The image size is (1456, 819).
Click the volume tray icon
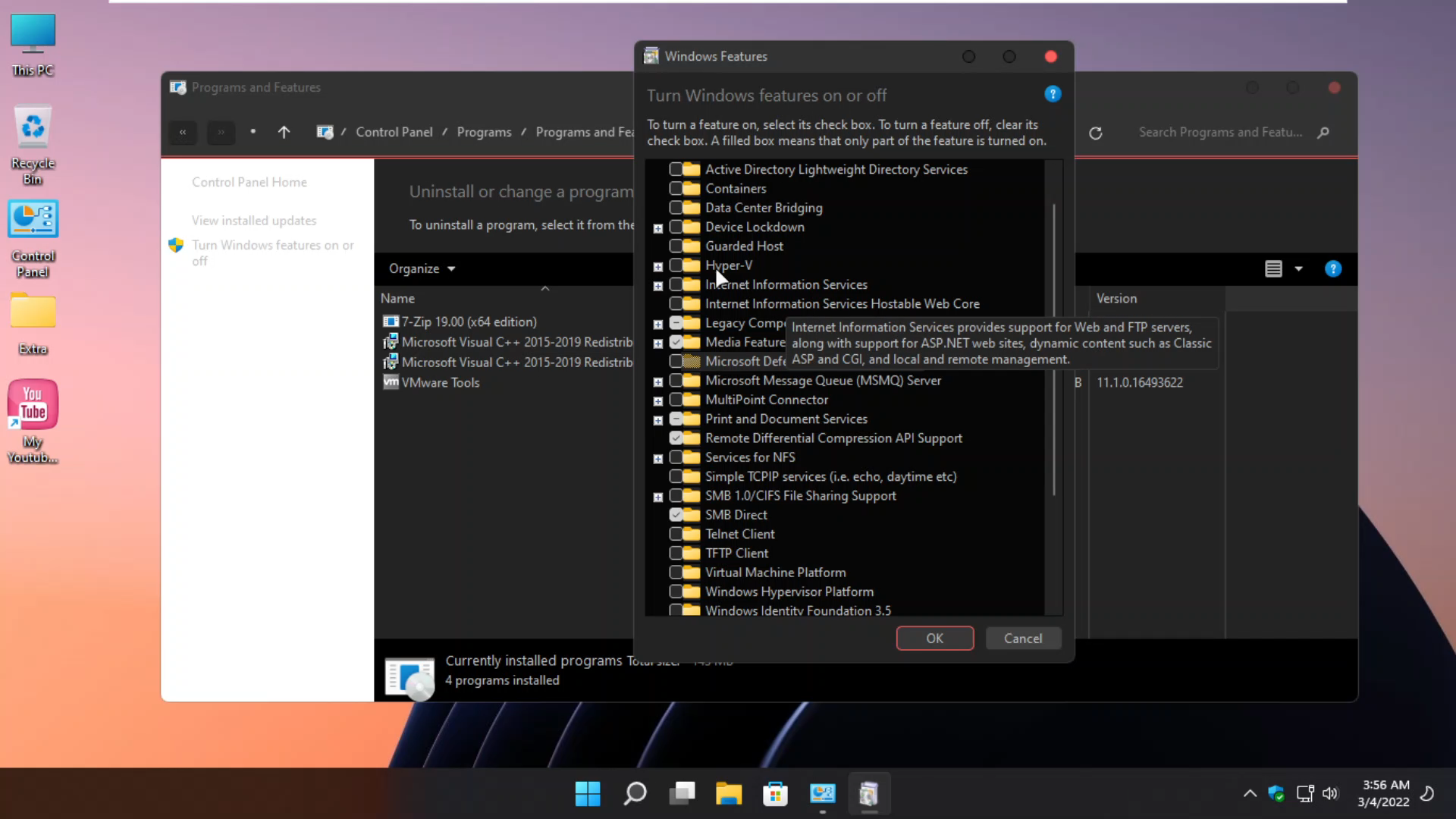pyautogui.click(x=1330, y=794)
